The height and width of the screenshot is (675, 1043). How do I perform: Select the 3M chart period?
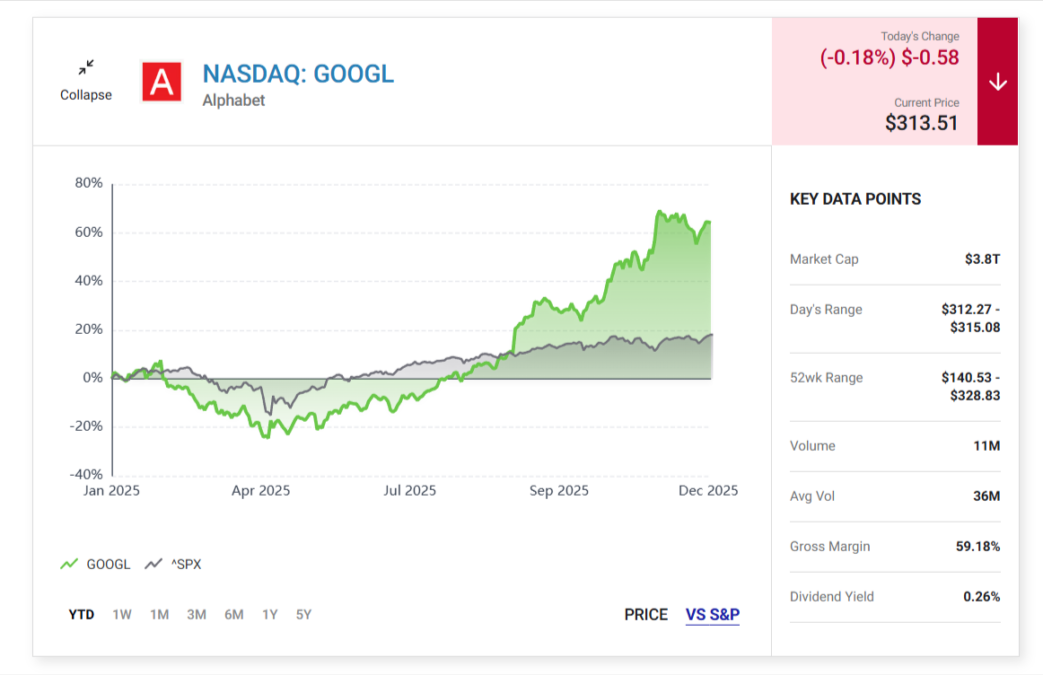point(196,614)
